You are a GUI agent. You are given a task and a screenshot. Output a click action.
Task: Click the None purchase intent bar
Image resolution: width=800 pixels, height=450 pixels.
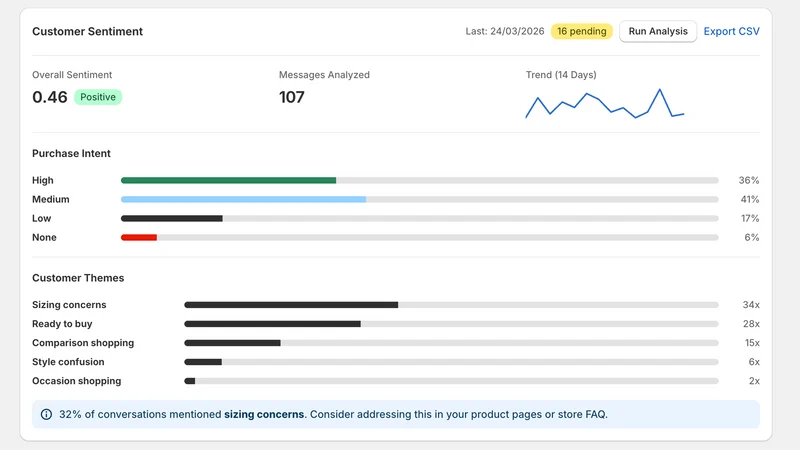(x=419, y=237)
